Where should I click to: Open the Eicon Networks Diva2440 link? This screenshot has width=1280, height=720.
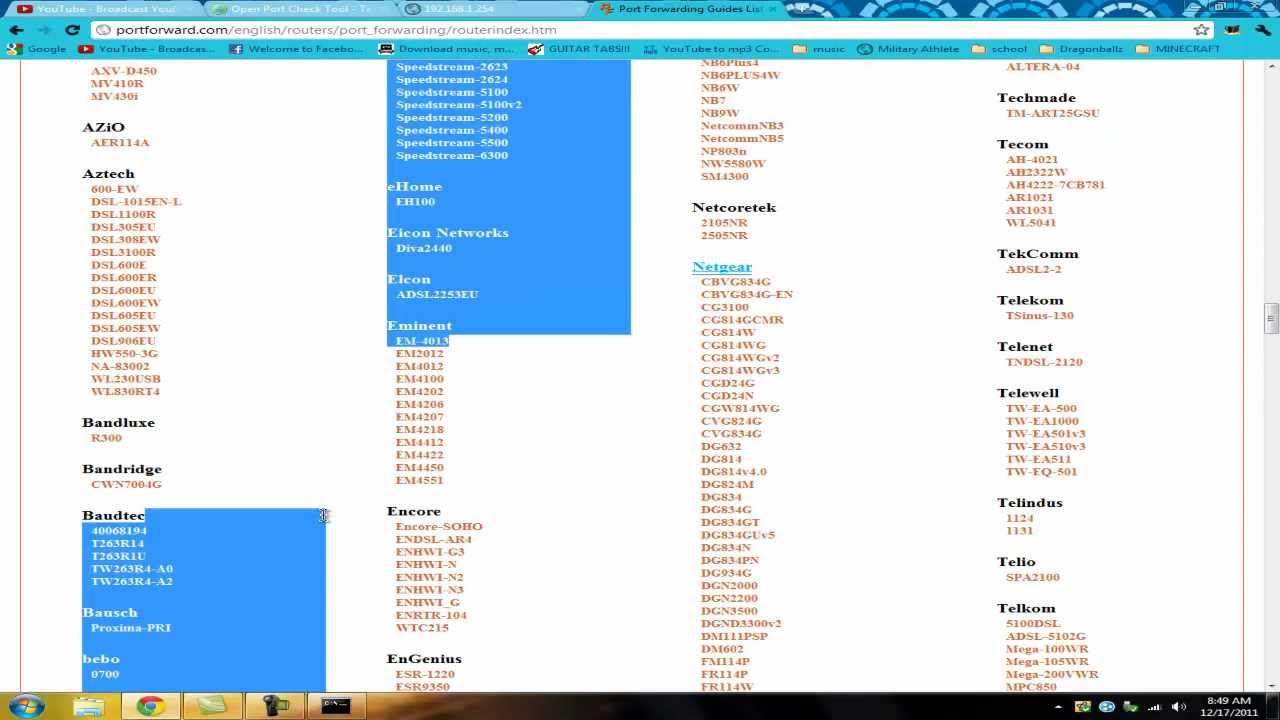coord(424,248)
